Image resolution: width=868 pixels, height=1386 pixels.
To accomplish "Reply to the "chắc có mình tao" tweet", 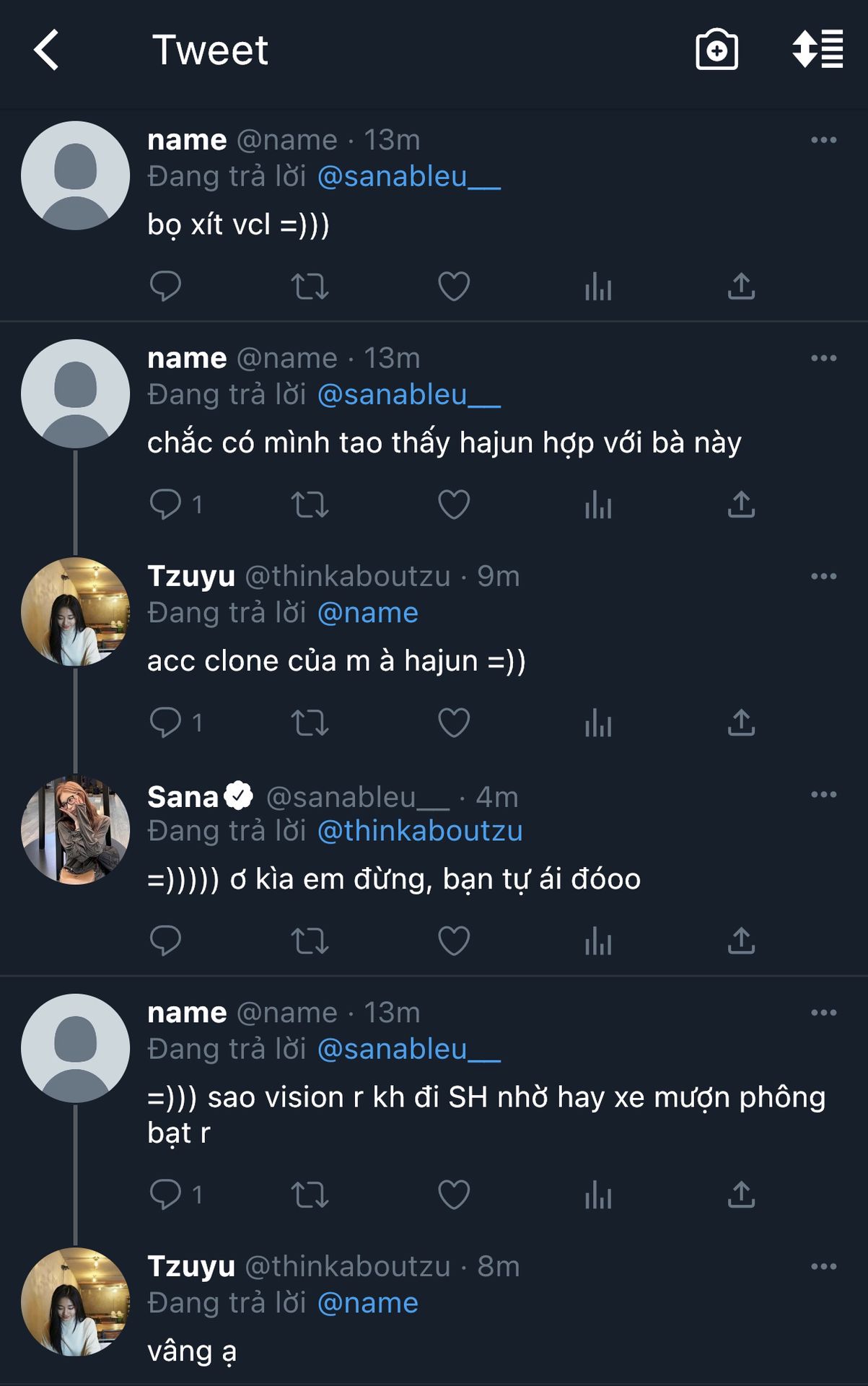I will [165, 505].
